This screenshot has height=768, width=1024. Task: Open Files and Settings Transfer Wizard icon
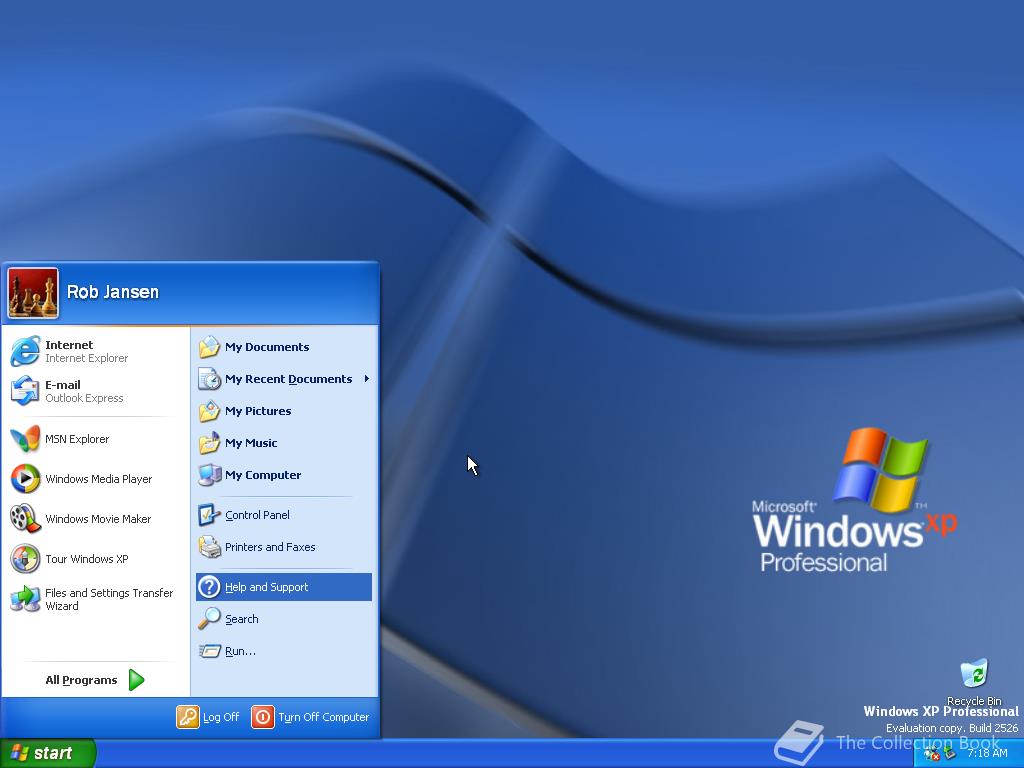(25, 599)
